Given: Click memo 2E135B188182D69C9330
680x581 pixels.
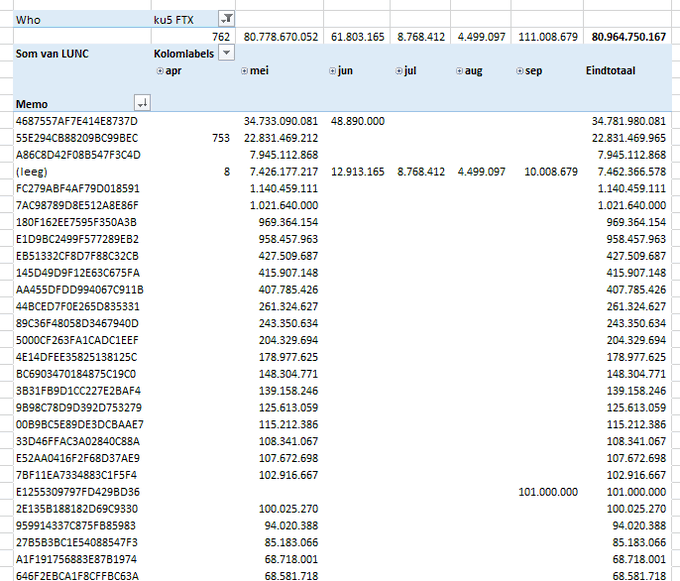Looking at the screenshot, I should 77,509.
